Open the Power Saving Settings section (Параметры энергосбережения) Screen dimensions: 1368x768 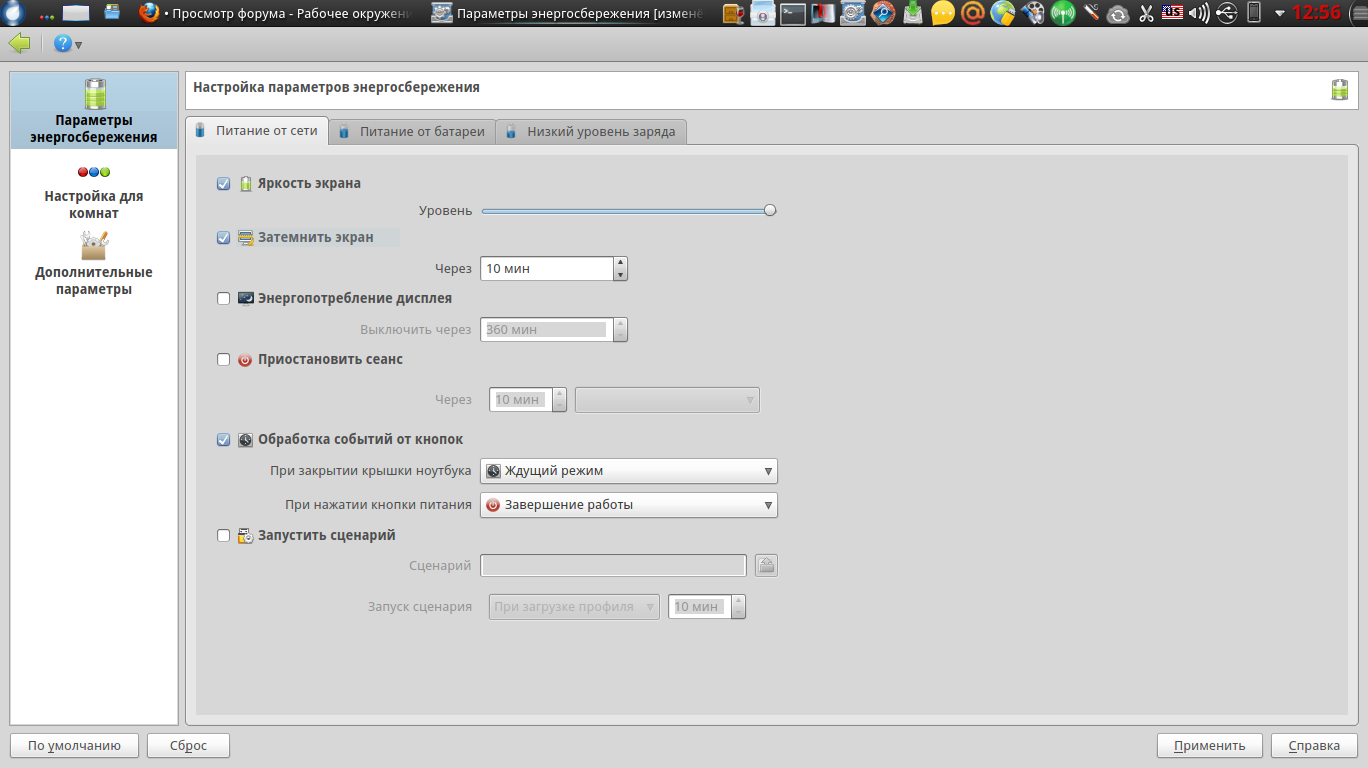(x=94, y=112)
